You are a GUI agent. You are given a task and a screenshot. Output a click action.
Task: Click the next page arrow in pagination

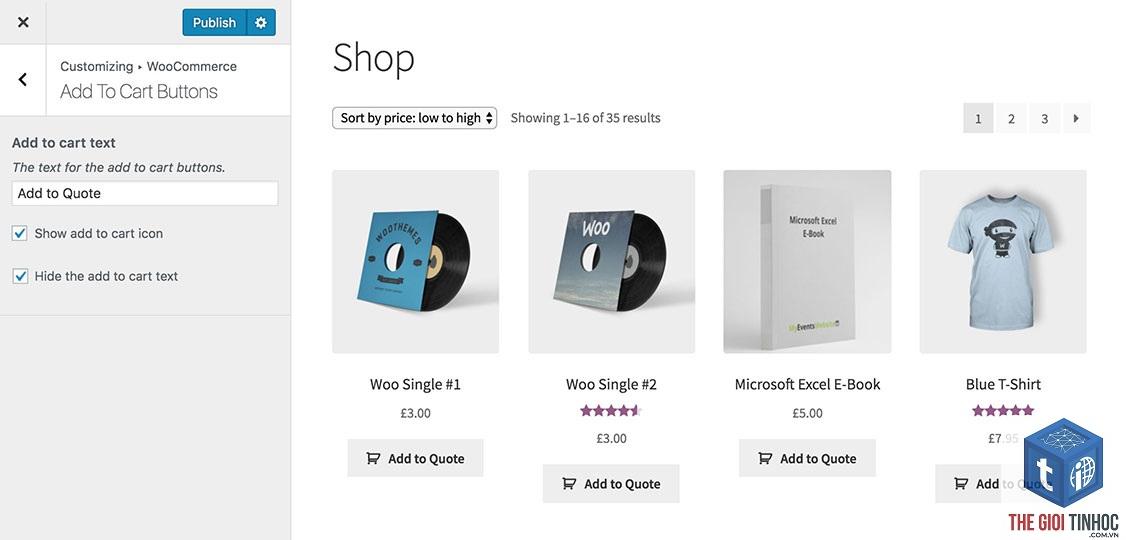tap(1076, 118)
